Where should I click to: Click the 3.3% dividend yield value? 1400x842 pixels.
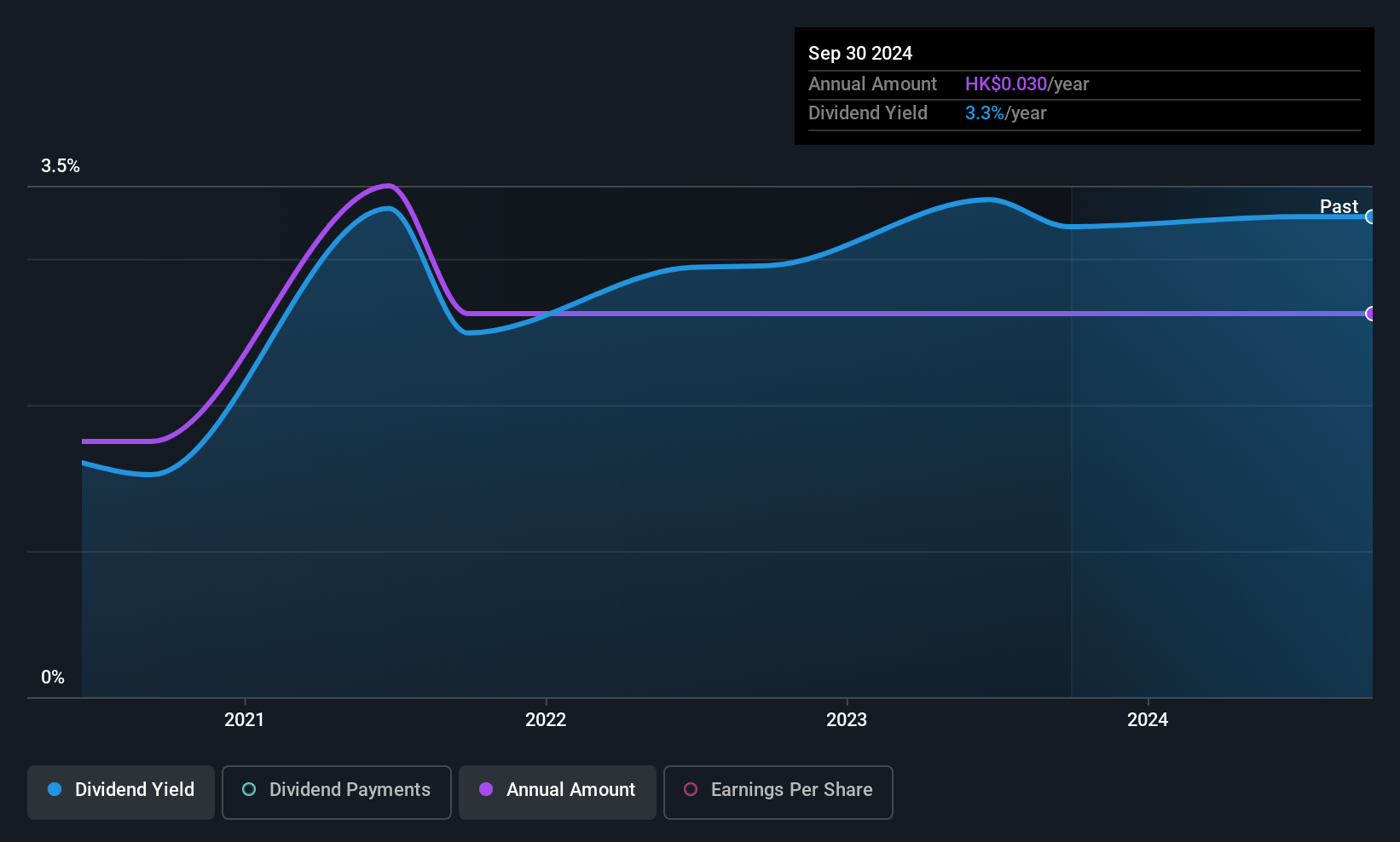(x=985, y=112)
